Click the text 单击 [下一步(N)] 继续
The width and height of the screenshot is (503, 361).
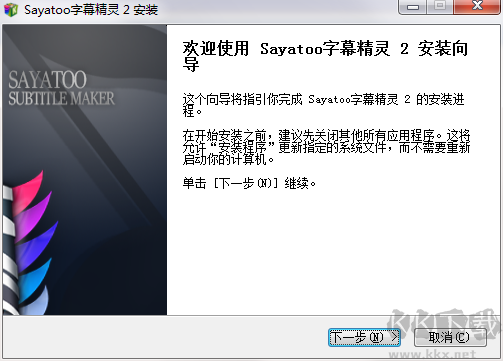pyautogui.click(x=249, y=183)
